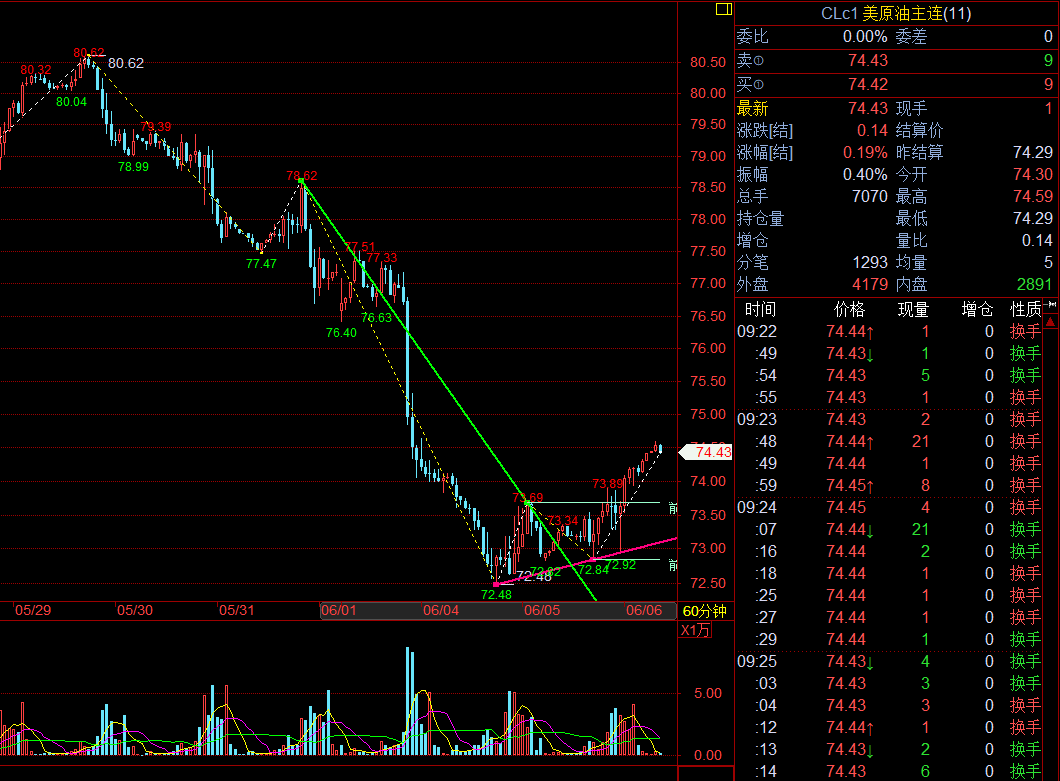1060x781 pixels.
Task: Click the white 74.43 current price tag
Action: (707, 452)
